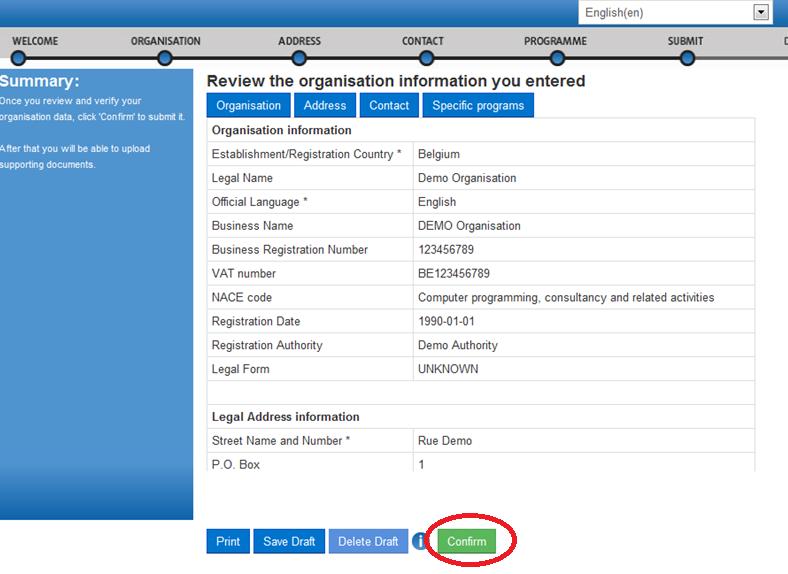Click the ORGANISATION step marker
The width and height of the screenshot is (788, 574).
click(x=164, y=58)
